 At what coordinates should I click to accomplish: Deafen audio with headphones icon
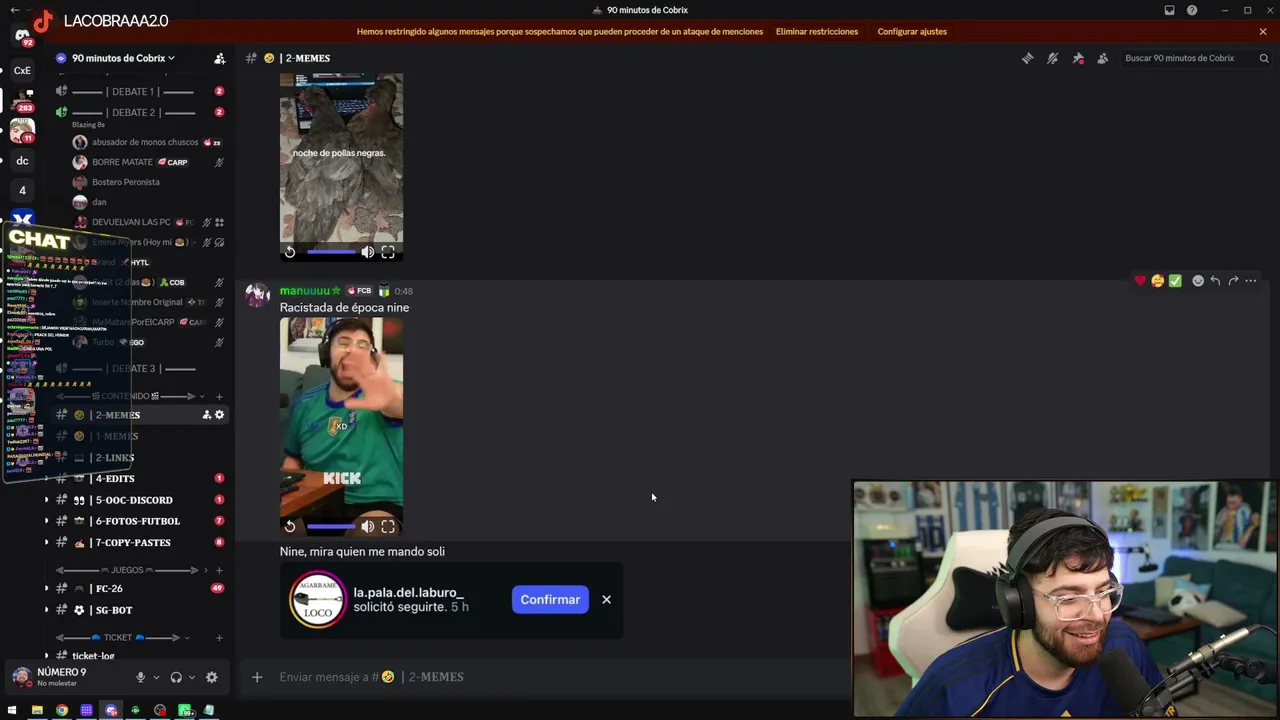(176, 677)
